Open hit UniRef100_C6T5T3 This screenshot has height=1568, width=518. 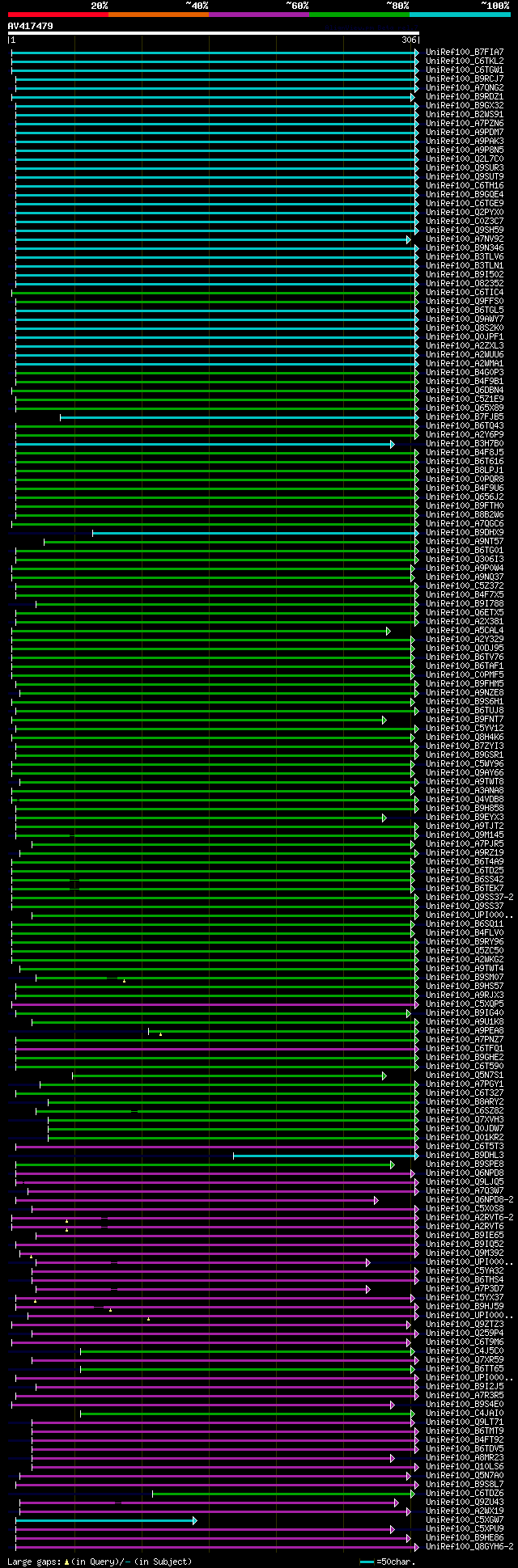pos(465,1147)
